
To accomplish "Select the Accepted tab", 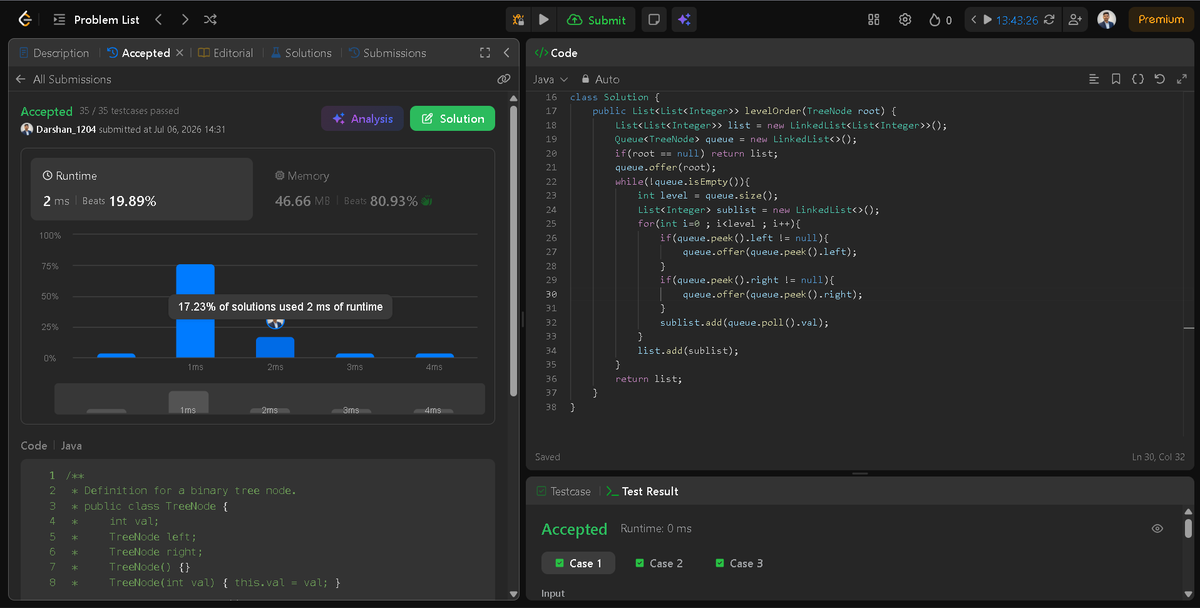I will (138, 53).
